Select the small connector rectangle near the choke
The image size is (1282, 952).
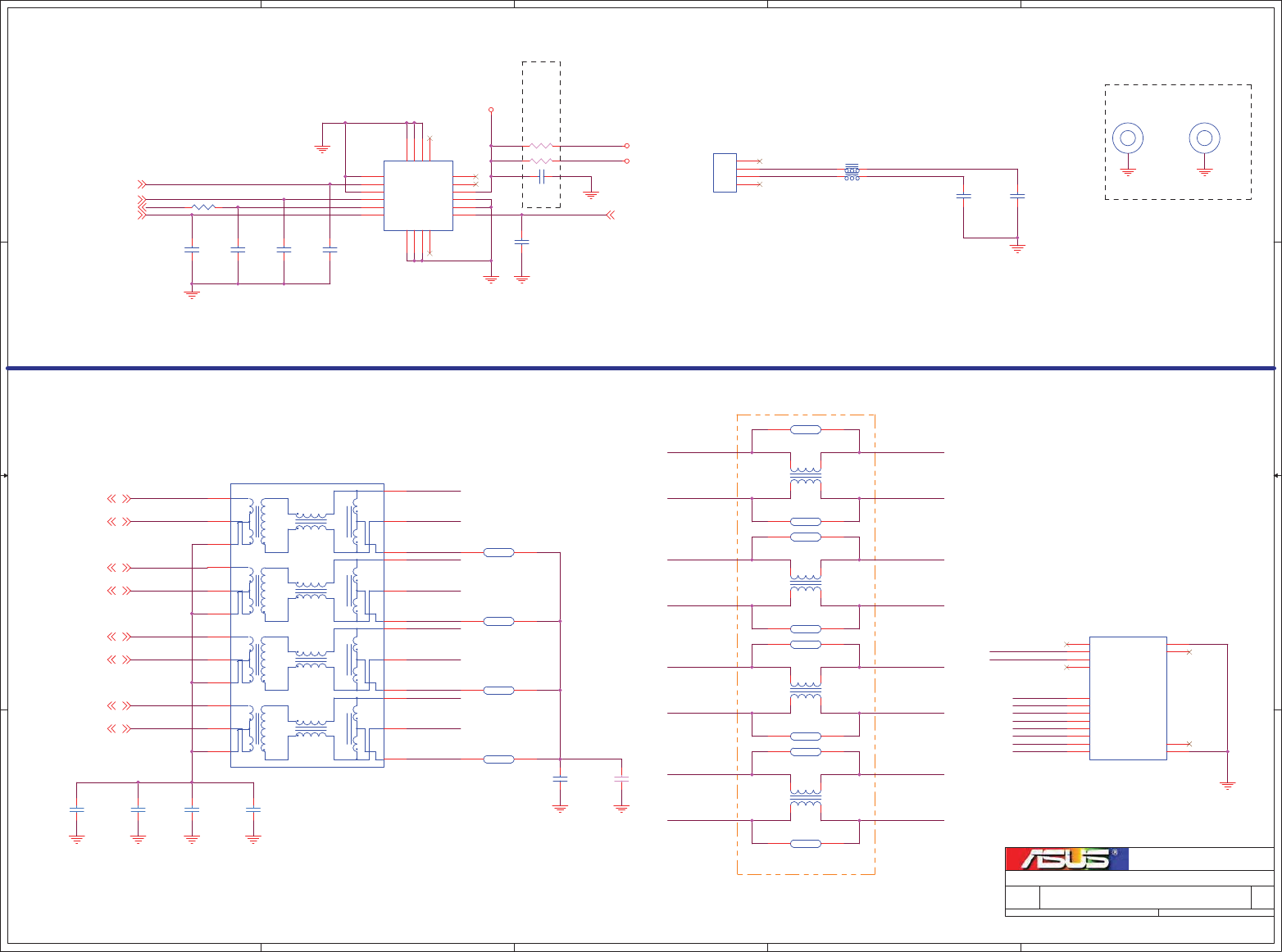pyautogui.click(x=725, y=173)
